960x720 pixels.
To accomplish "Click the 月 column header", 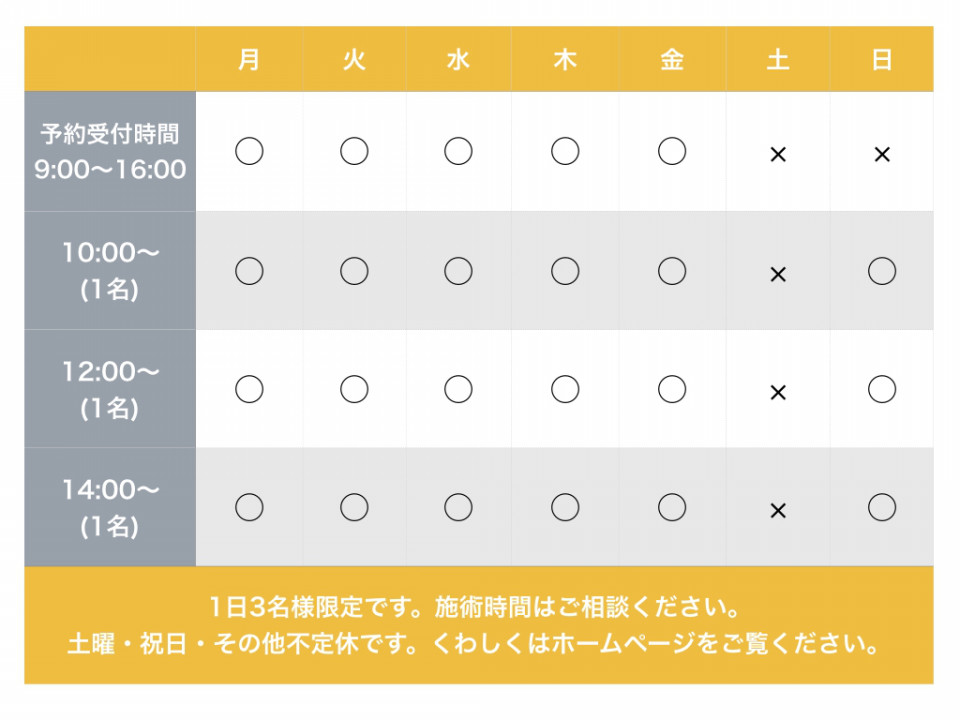I will (x=249, y=59).
